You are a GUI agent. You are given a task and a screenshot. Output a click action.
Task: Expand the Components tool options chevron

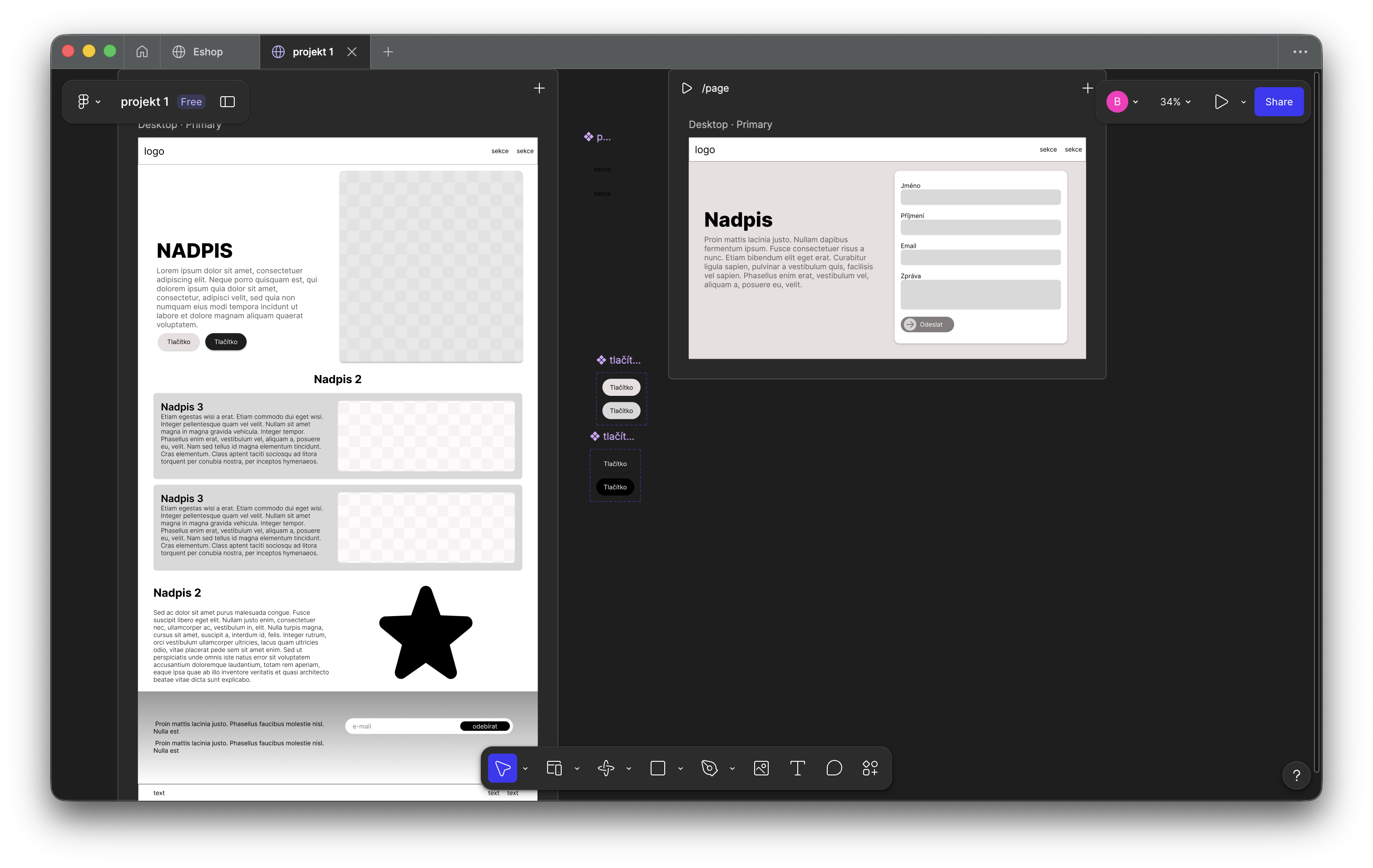pyautogui.click(x=629, y=768)
